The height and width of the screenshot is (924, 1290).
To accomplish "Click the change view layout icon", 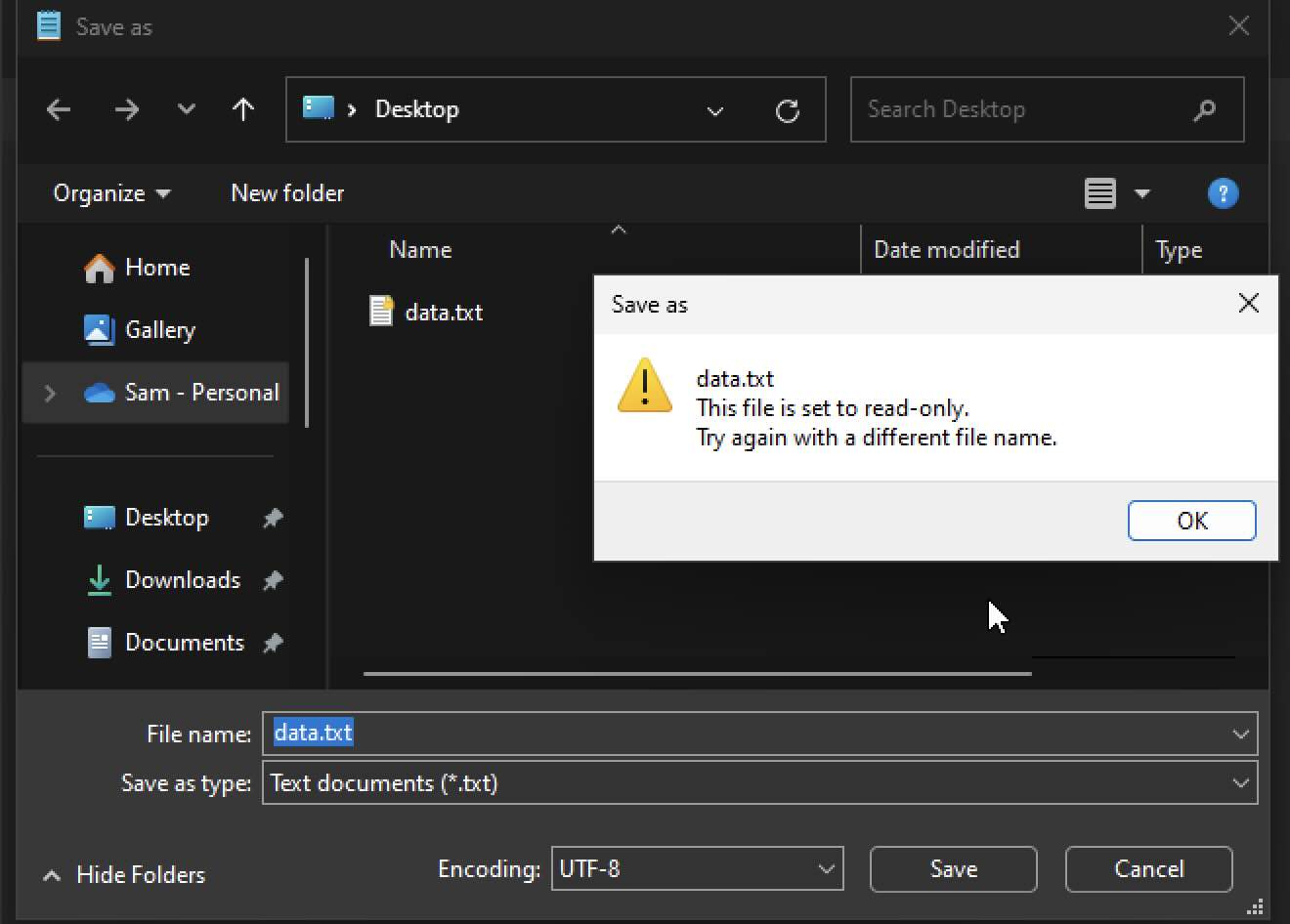I will (x=1098, y=192).
